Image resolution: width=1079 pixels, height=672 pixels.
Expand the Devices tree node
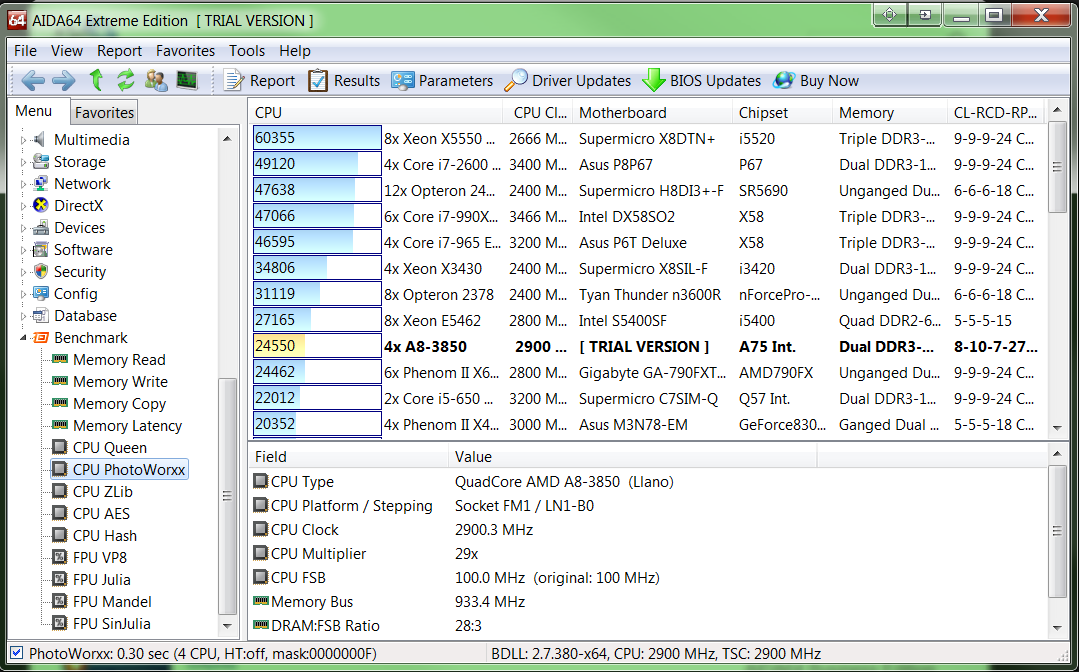pyautogui.click(x=23, y=228)
